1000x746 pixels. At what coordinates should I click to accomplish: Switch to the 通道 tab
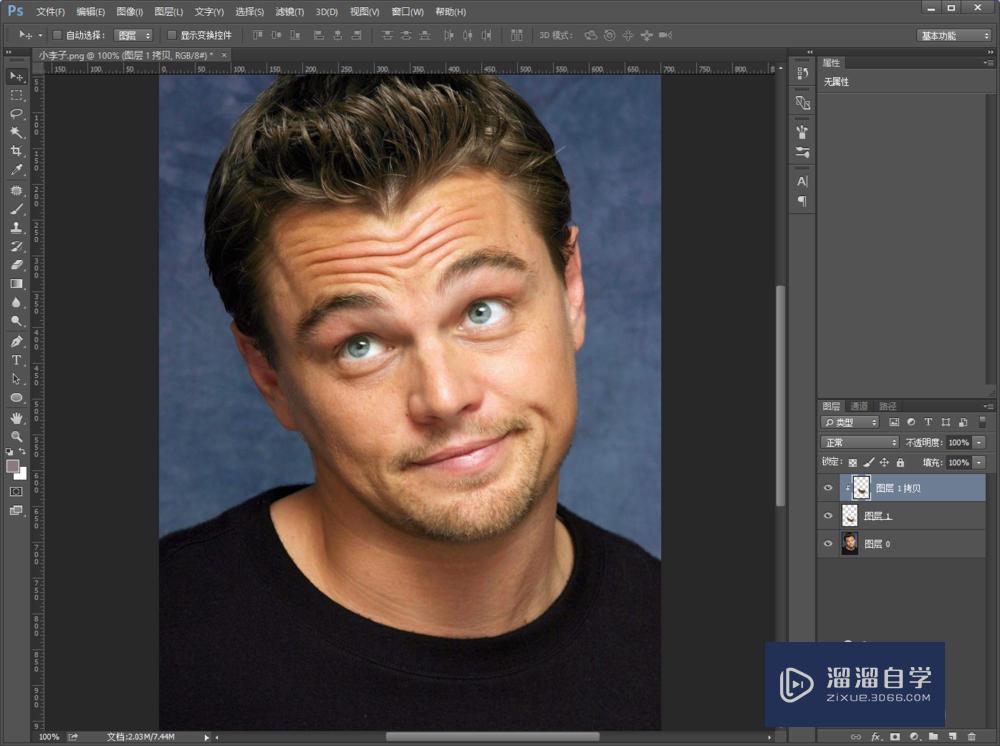pos(859,406)
